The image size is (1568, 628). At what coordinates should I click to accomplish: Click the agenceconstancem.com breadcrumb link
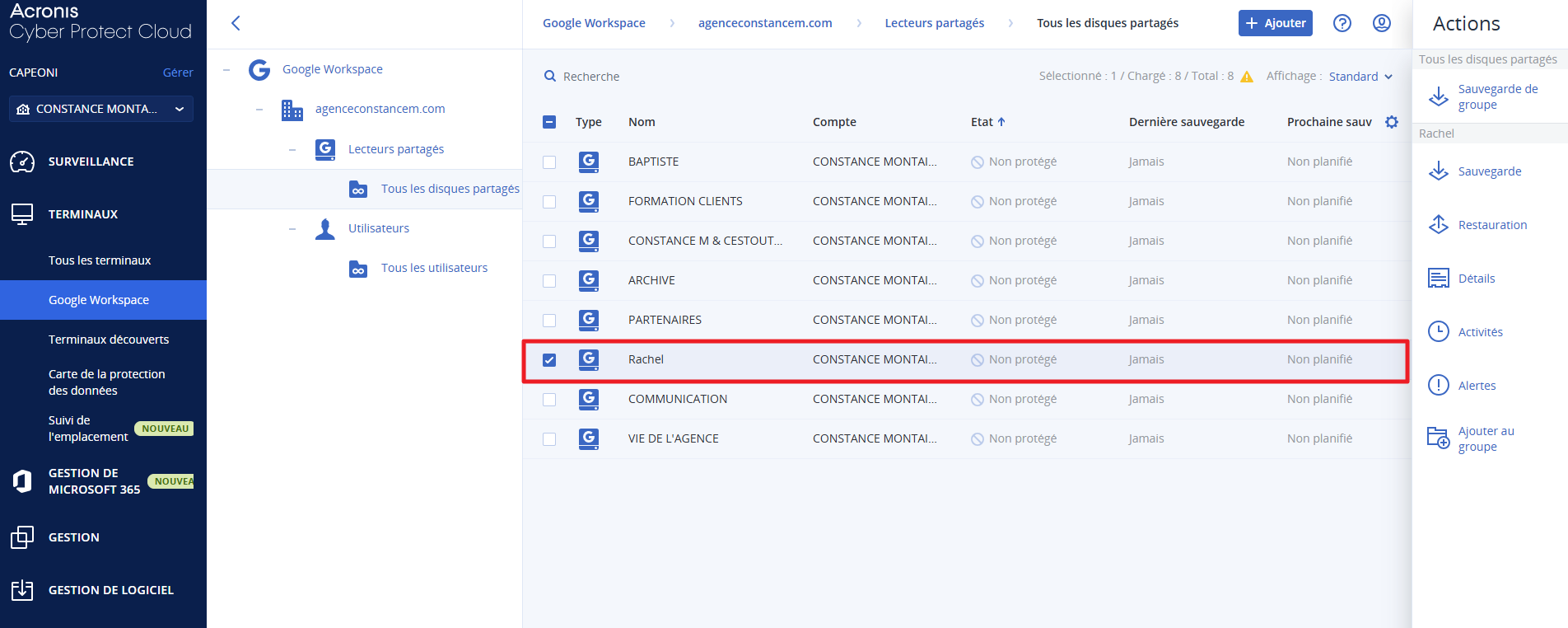coord(765,23)
